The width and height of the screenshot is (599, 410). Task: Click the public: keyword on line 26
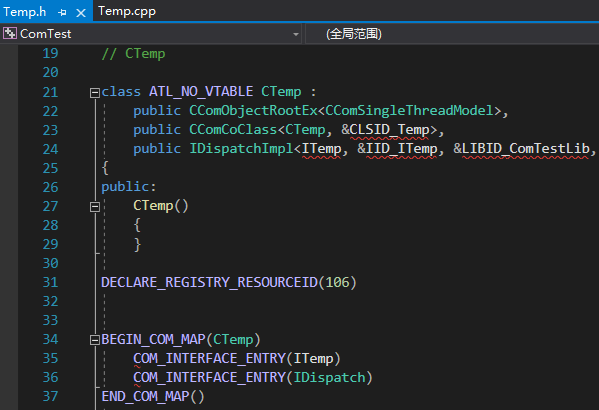pyautogui.click(x=129, y=187)
